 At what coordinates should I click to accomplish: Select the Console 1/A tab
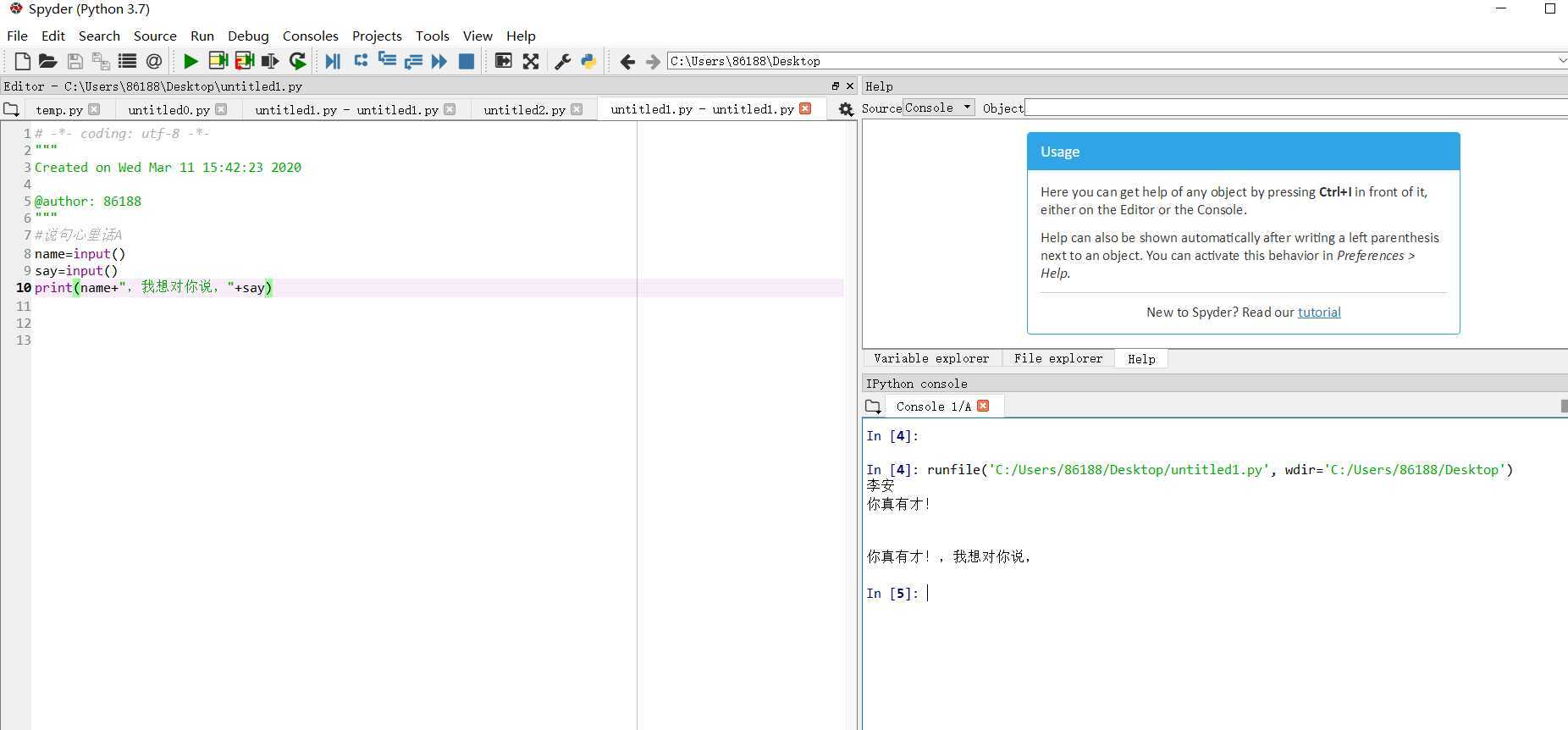933,406
